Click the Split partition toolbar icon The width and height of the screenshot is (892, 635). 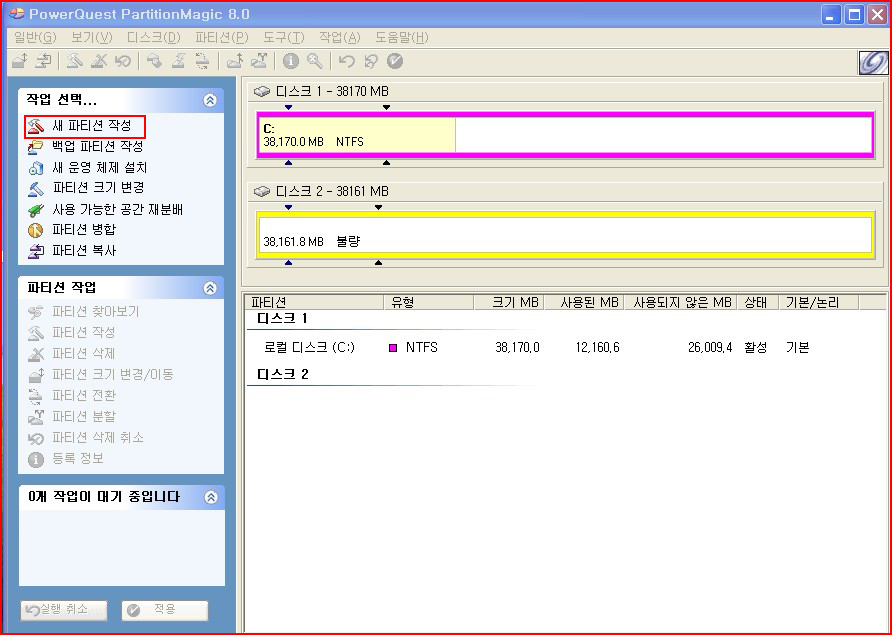click(259, 60)
